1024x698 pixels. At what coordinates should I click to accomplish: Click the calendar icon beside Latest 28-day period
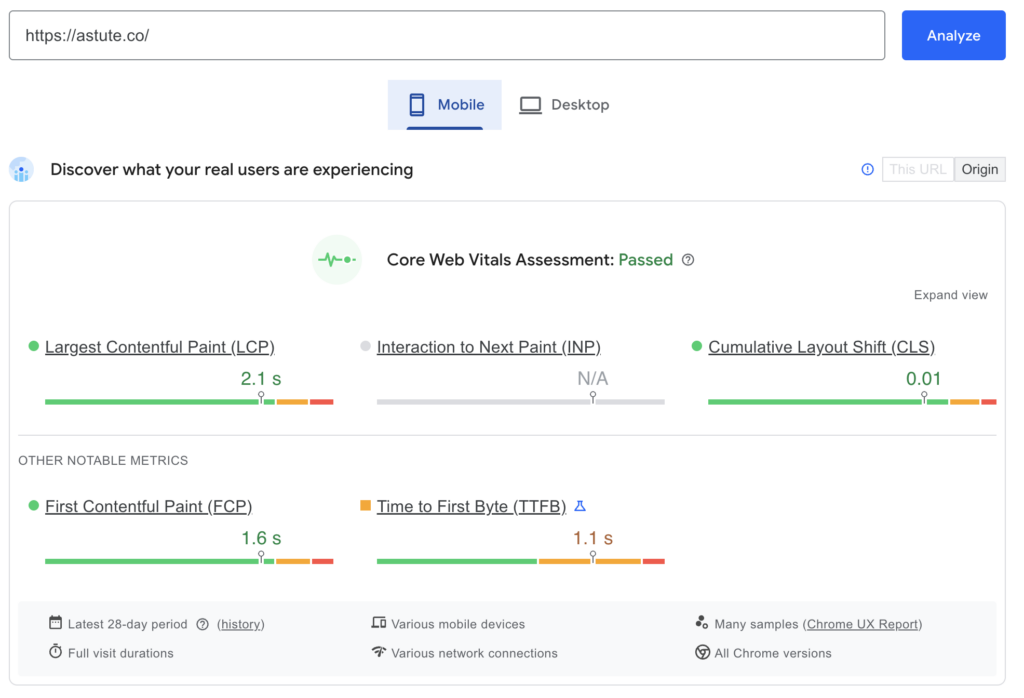56,623
